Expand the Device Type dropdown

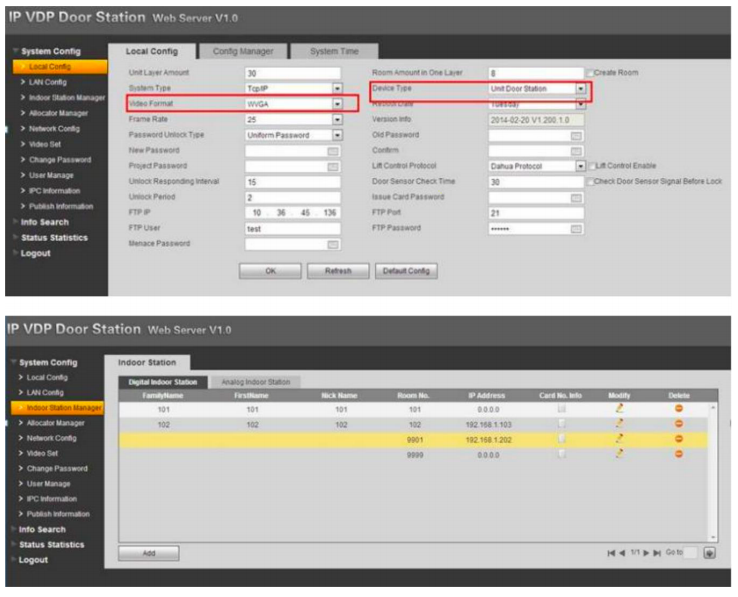[x=580, y=89]
